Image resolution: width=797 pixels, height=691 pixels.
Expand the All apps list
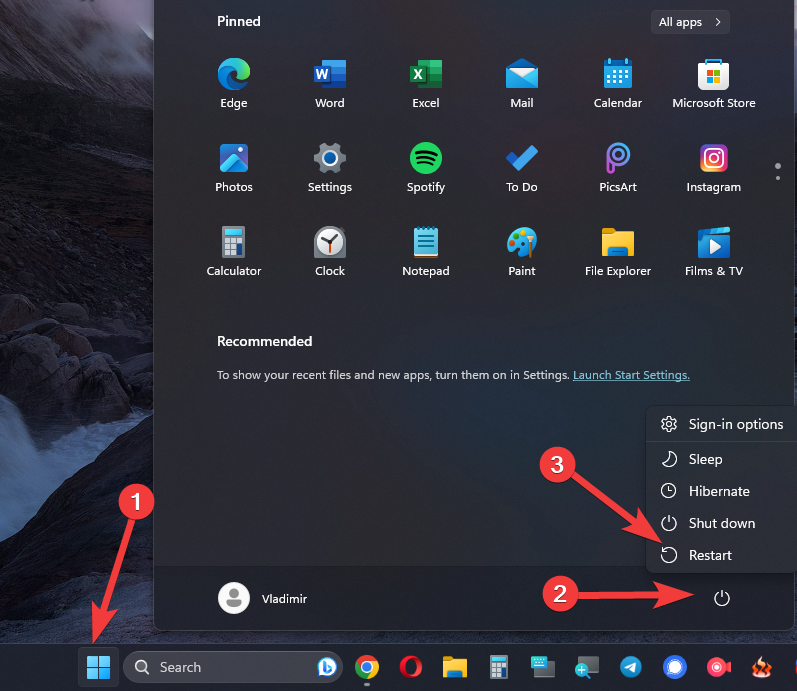click(689, 22)
